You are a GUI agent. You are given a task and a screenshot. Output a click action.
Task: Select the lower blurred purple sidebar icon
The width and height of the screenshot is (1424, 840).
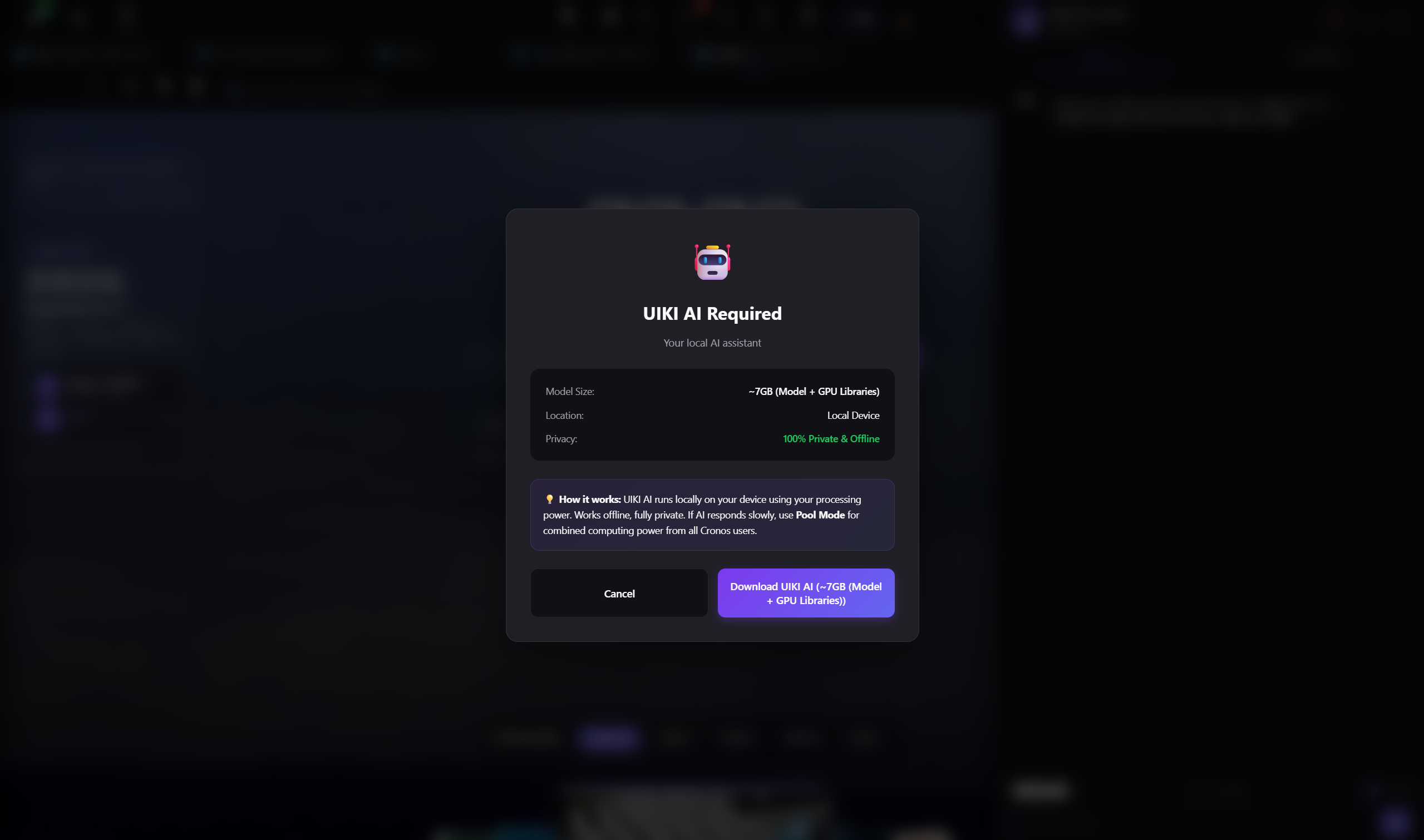(x=47, y=419)
